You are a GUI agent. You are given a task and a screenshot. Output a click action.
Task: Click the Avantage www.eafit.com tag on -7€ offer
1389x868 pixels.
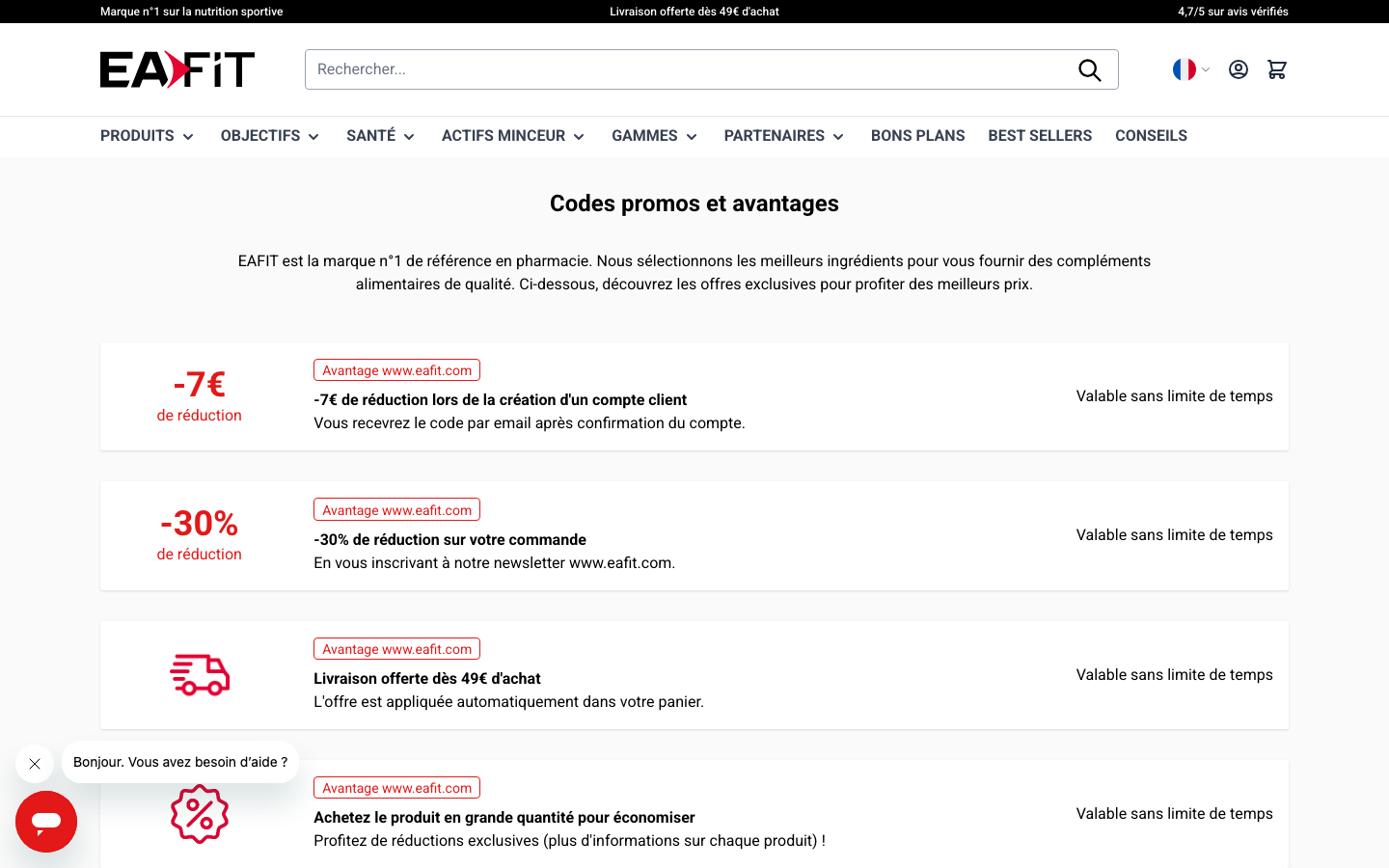pyautogui.click(x=396, y=370)
